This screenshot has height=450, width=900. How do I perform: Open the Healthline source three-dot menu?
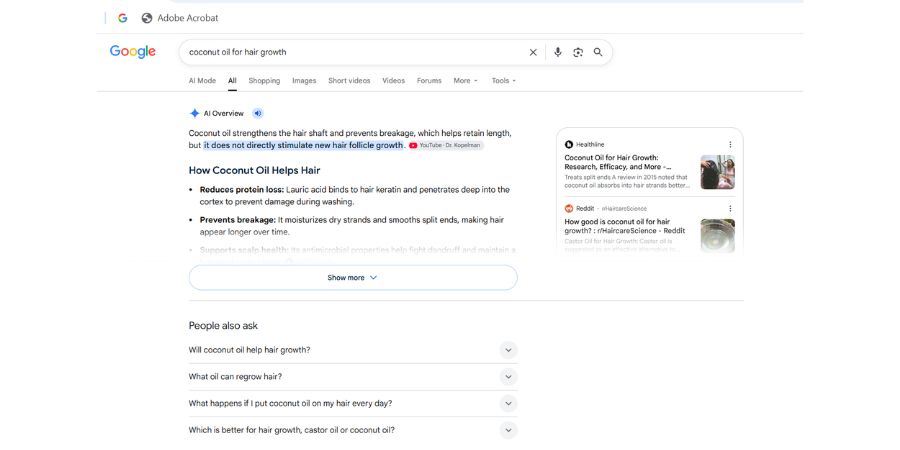(730, 145)
